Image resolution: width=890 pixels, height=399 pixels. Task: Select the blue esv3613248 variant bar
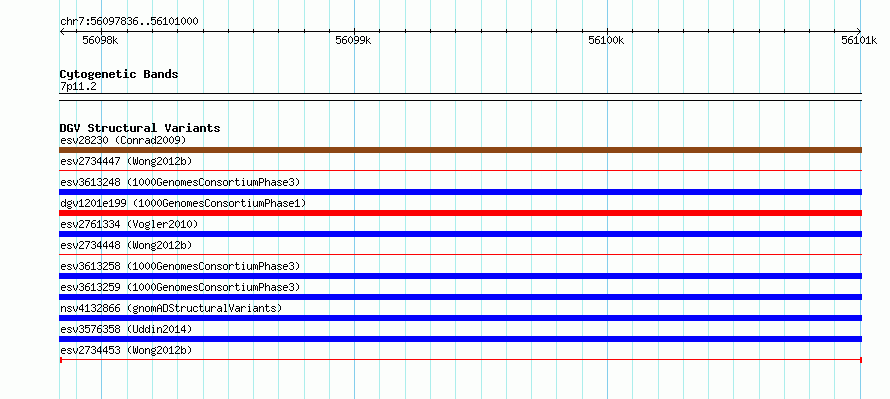point(460,192)
